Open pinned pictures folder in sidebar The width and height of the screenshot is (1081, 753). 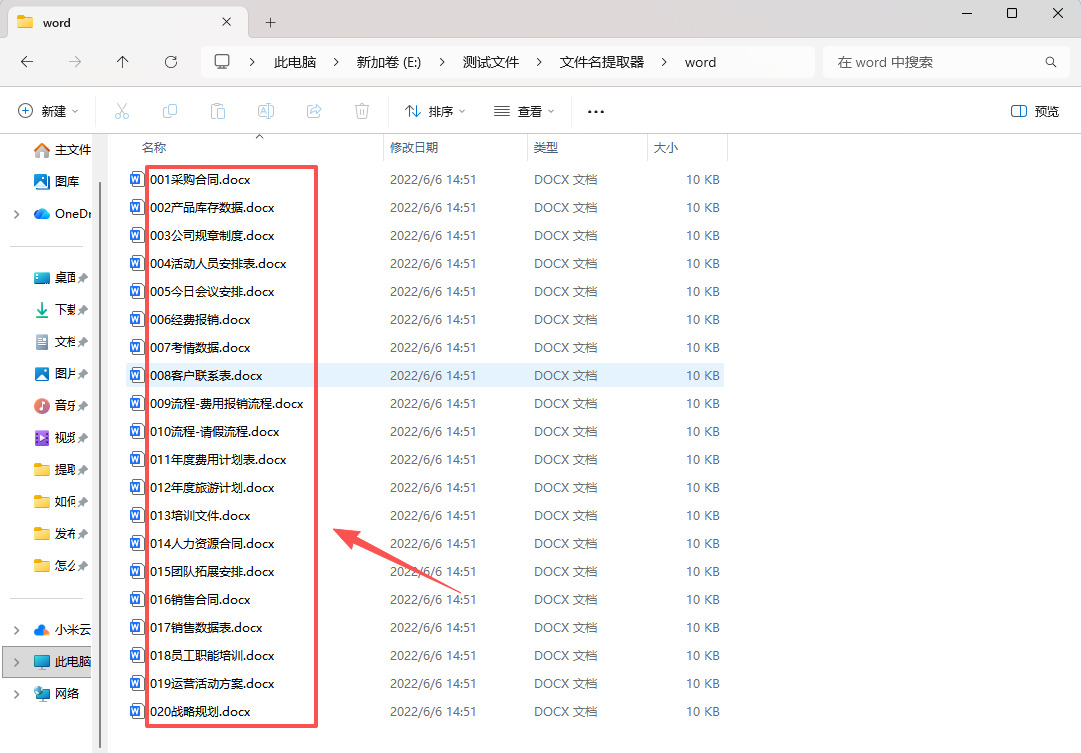61,373
